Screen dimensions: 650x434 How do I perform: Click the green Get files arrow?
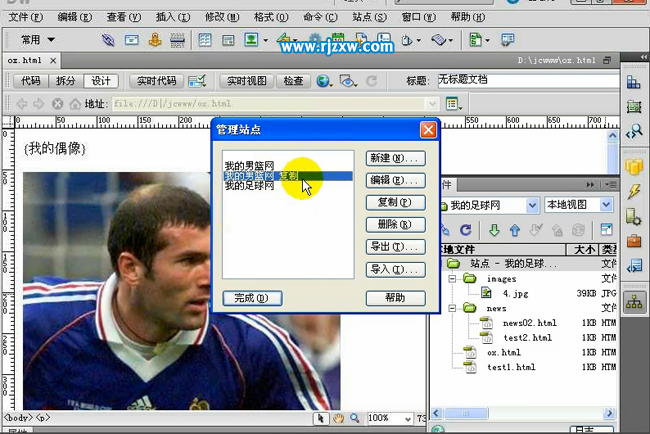494,230
